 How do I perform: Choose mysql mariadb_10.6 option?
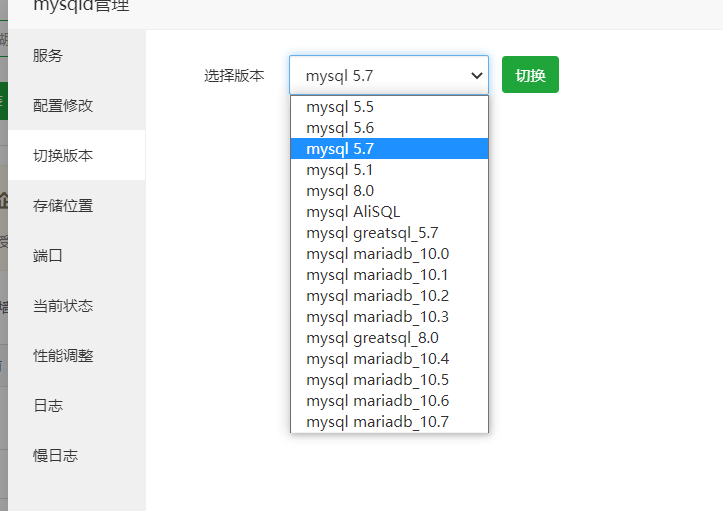coord(389,400)
